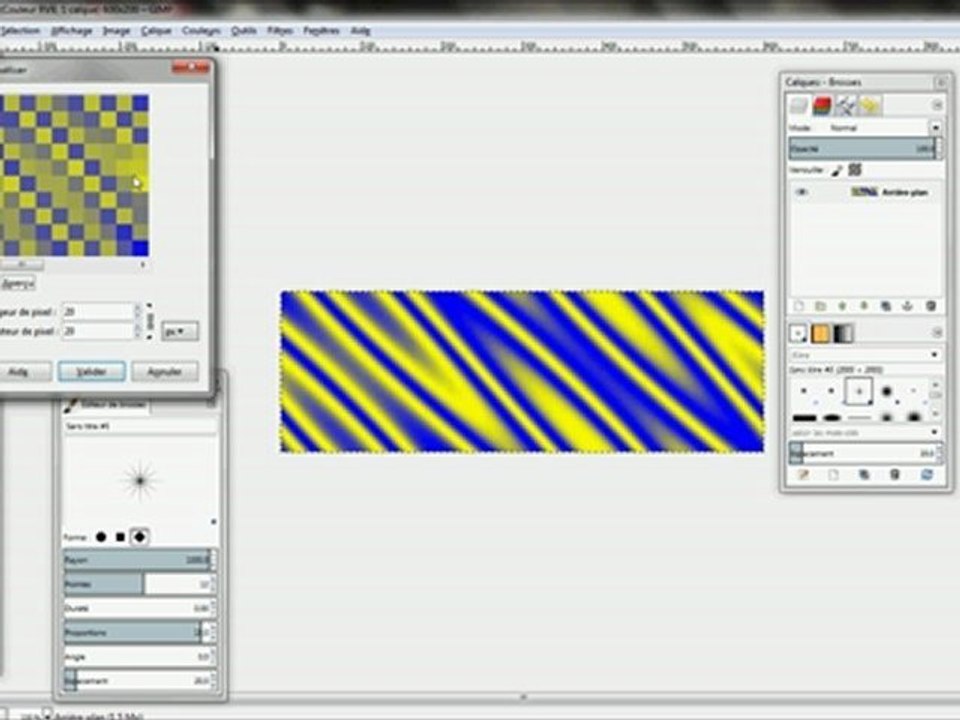Switch to the Channels tab icon
The height and width of the screenshot is (720, 960).
click(822, 105)
